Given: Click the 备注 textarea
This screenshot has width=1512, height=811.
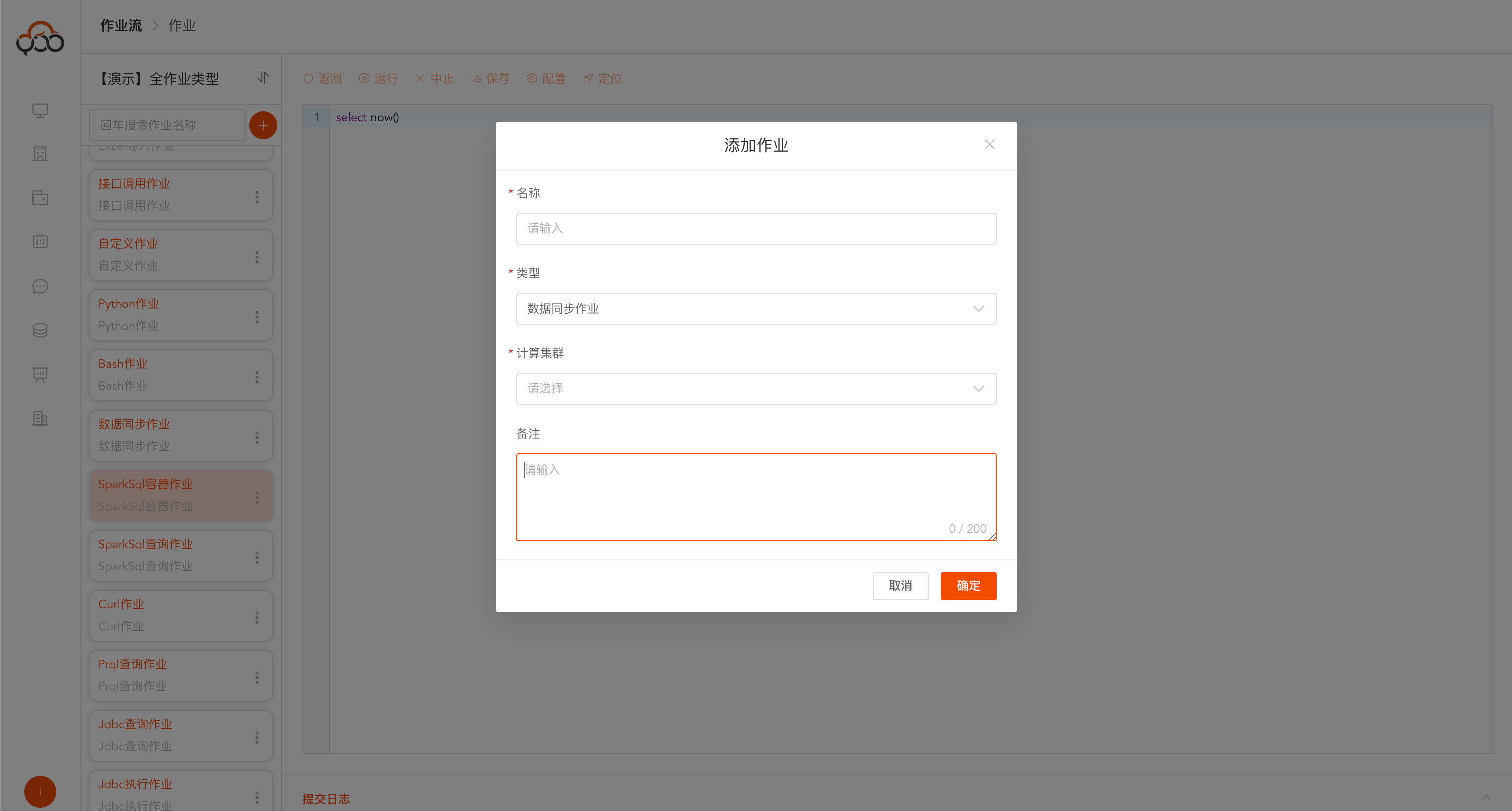Looking at the screenshot, I should pyautogui.click(x=755, y=496).
